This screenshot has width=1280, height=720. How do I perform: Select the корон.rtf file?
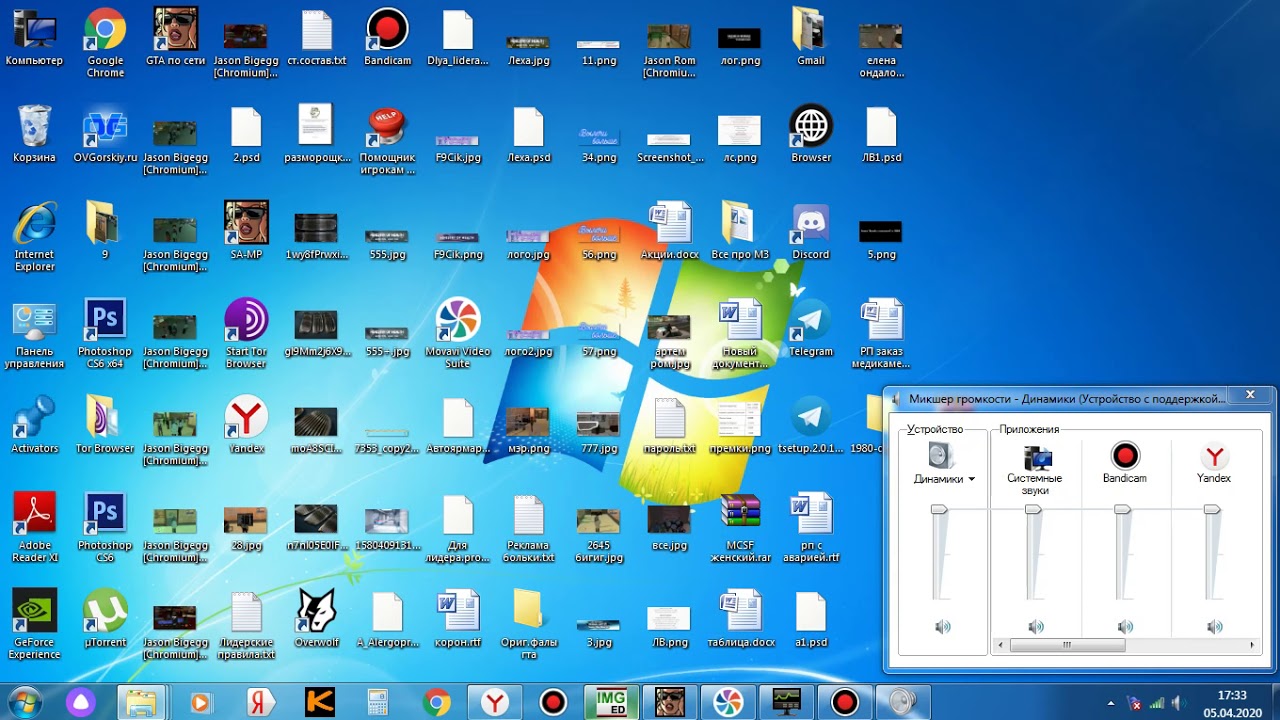tap(458, 619)
